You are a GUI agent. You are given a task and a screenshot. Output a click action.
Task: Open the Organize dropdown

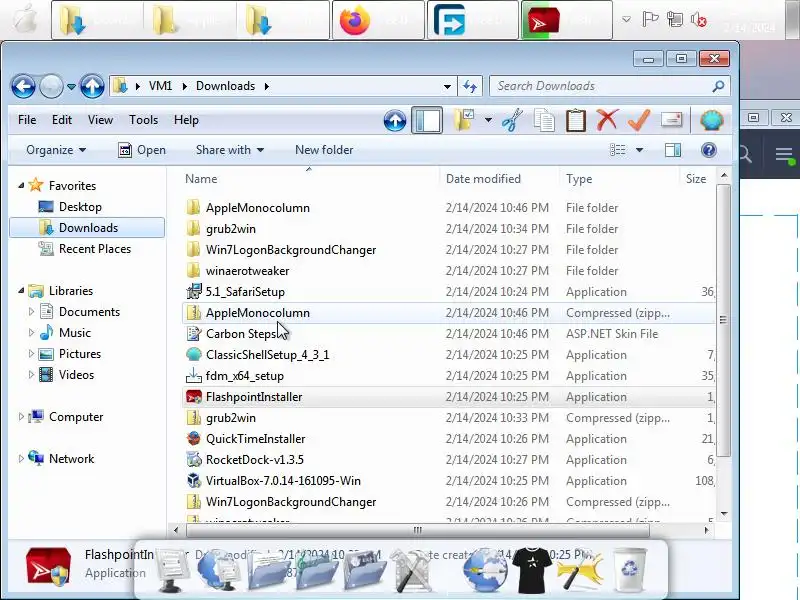pyautogui.click(x=56, y=150)
